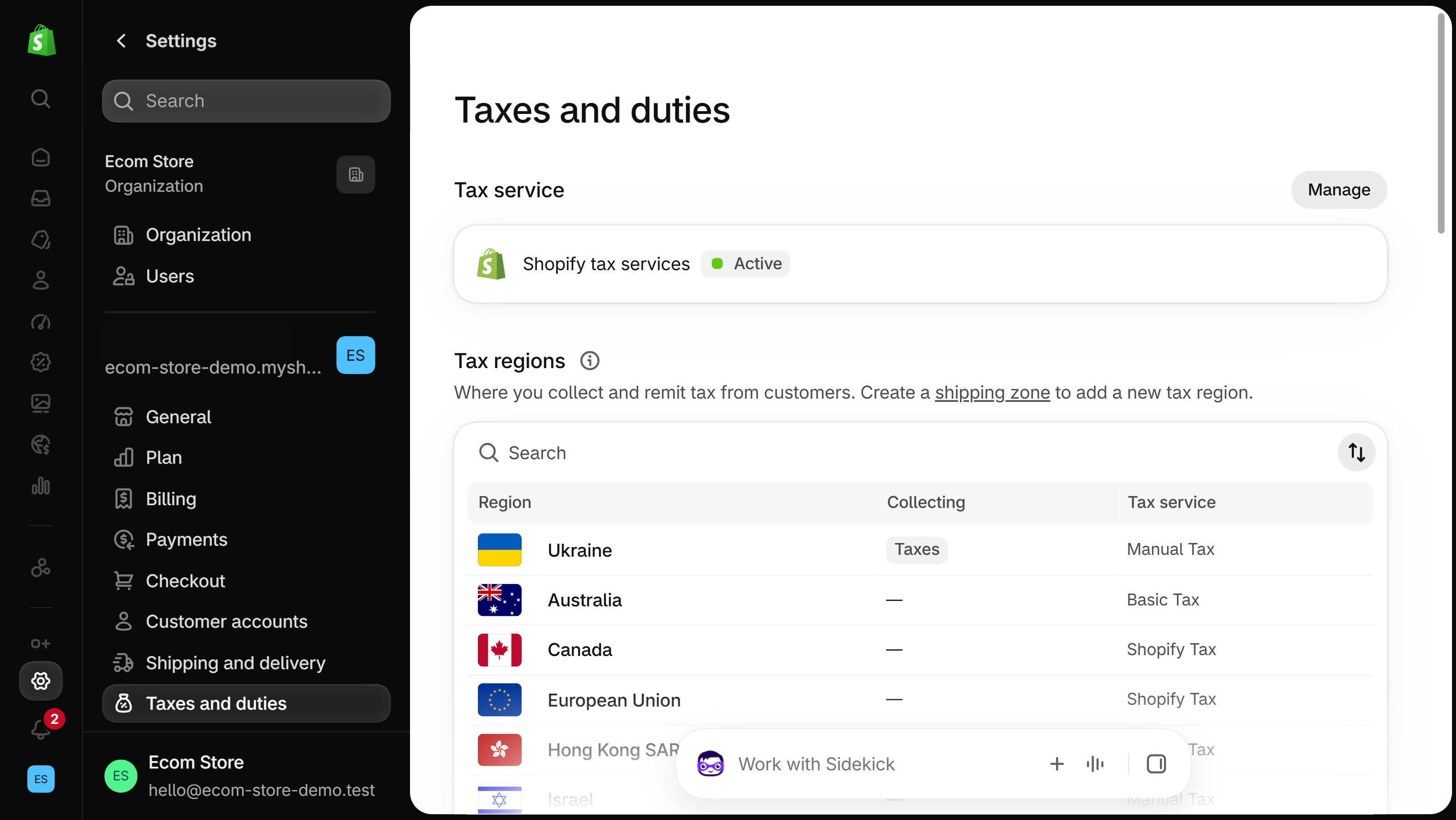Open Customers person icon in left rail
The width and height of the screenshot is (1456, 820).
[41, 280]
